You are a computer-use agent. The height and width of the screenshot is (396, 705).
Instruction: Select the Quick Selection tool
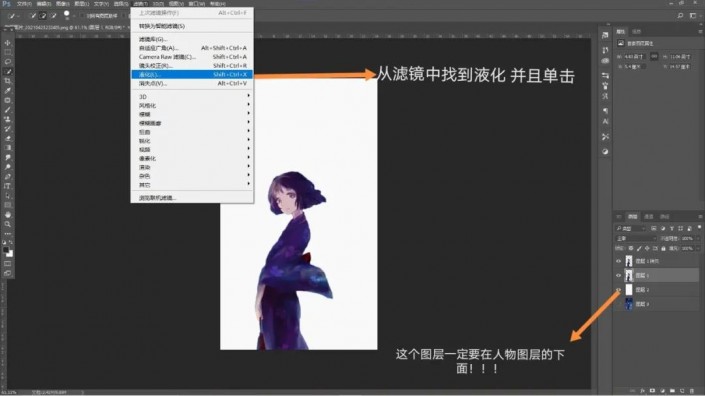point(8,71)
